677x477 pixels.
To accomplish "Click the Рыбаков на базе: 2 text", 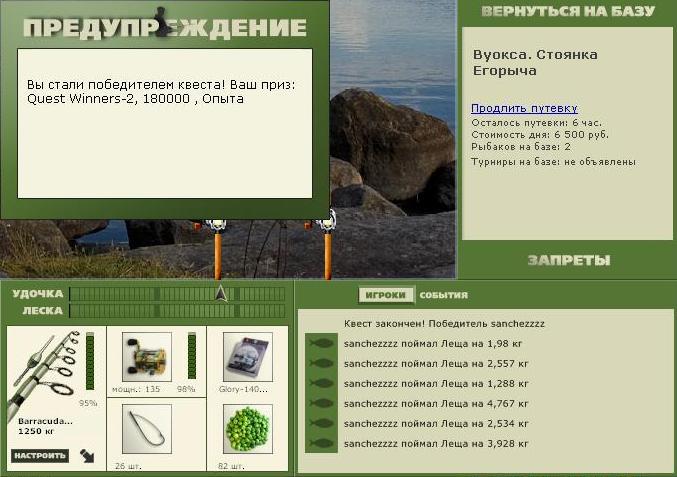I will pyautogui.click(x=521, y=147).
